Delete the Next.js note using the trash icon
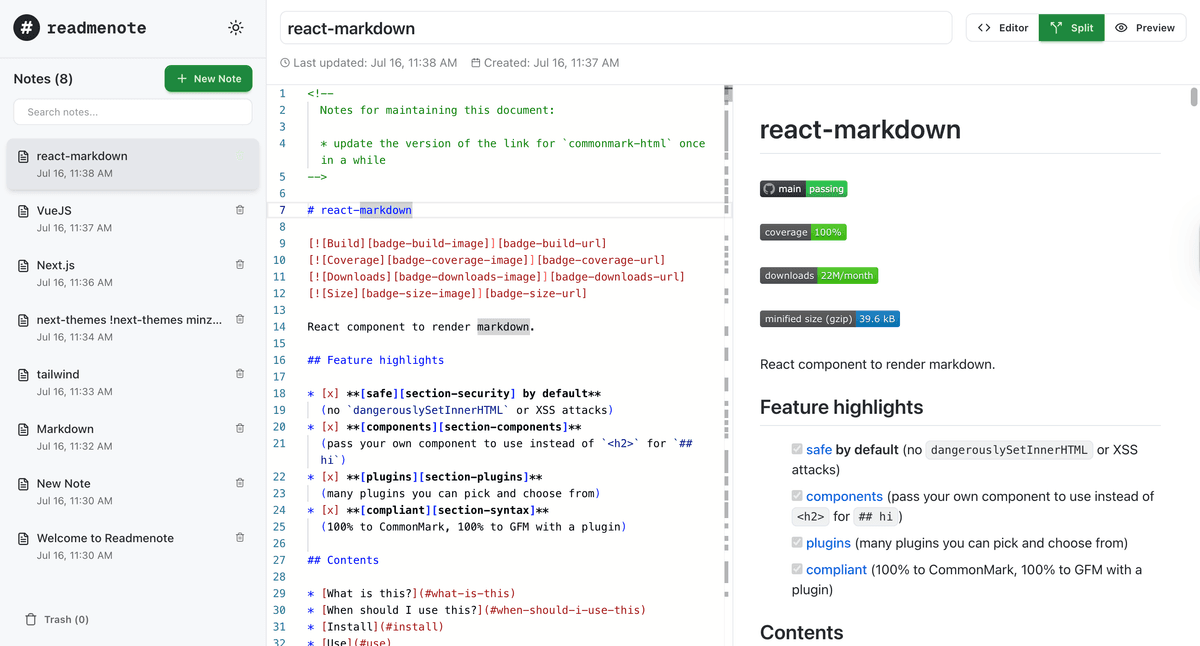Image resolution: width=1200 pixels, height=646 pixels. [x=240, y=264]
